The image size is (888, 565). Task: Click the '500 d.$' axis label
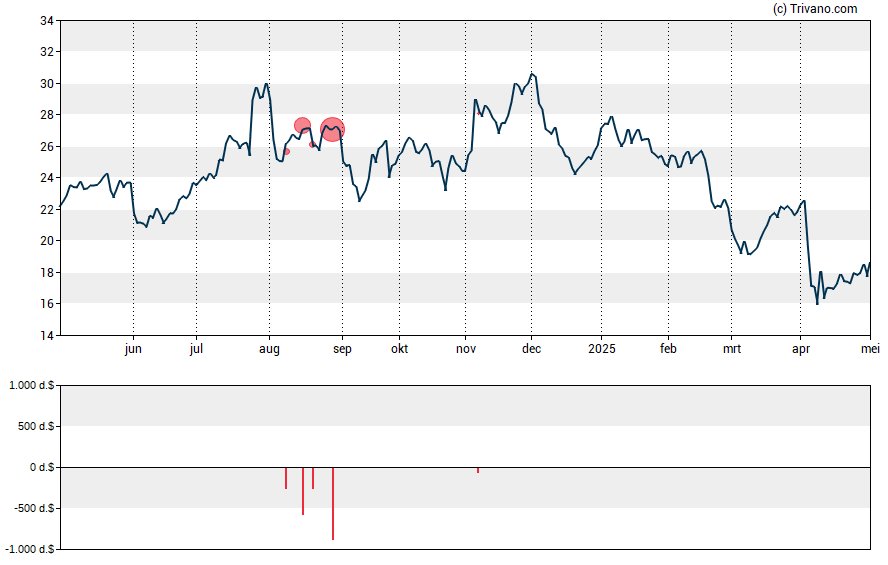click(x=36, y=426)
